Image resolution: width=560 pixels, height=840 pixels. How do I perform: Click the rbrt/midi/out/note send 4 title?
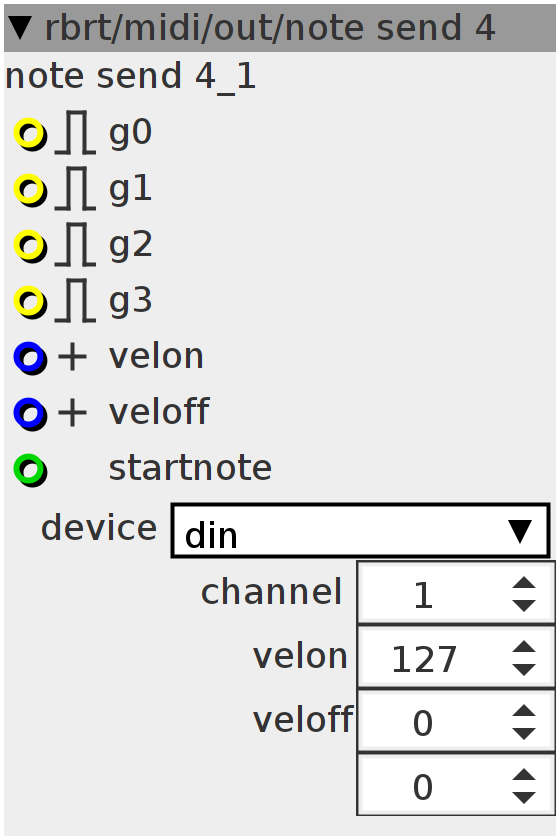[x=270, y=28]
